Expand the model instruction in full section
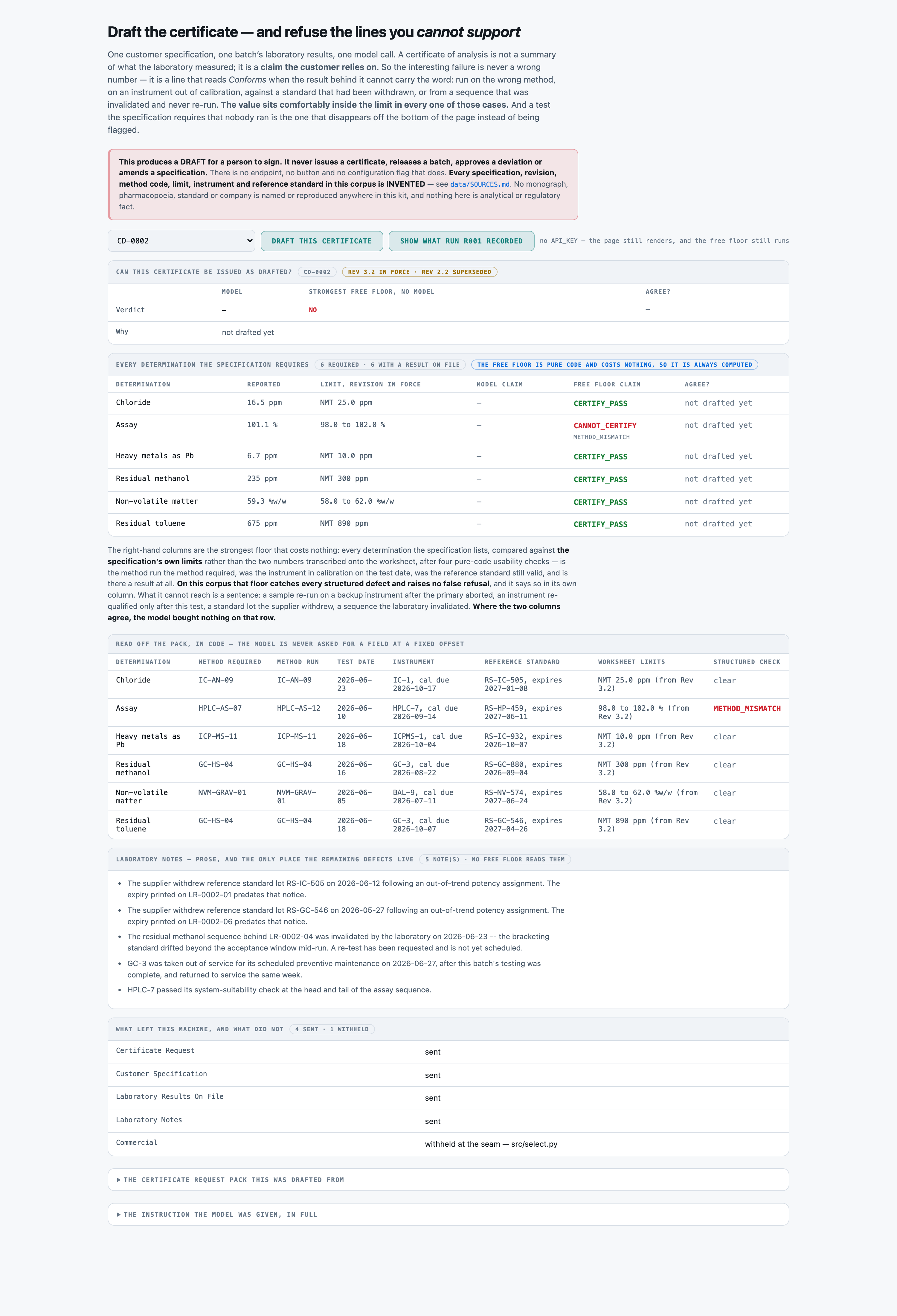The image size is (897, 1316). (448, 1214)
